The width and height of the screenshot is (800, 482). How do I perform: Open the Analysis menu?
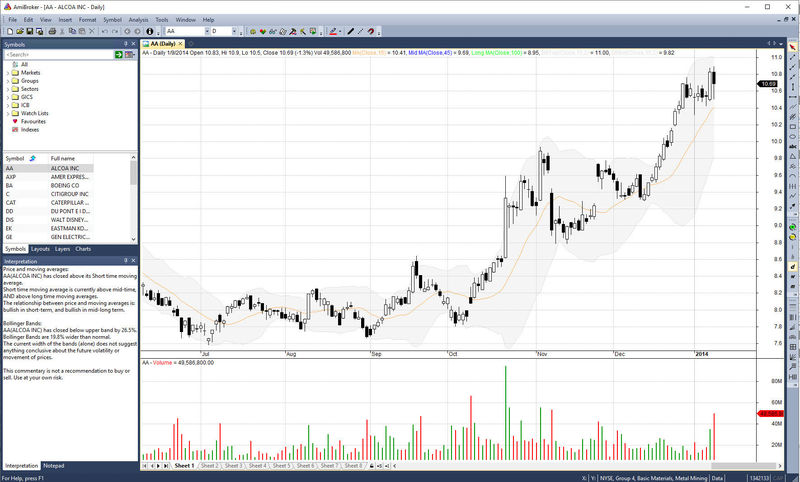point(138,20)
